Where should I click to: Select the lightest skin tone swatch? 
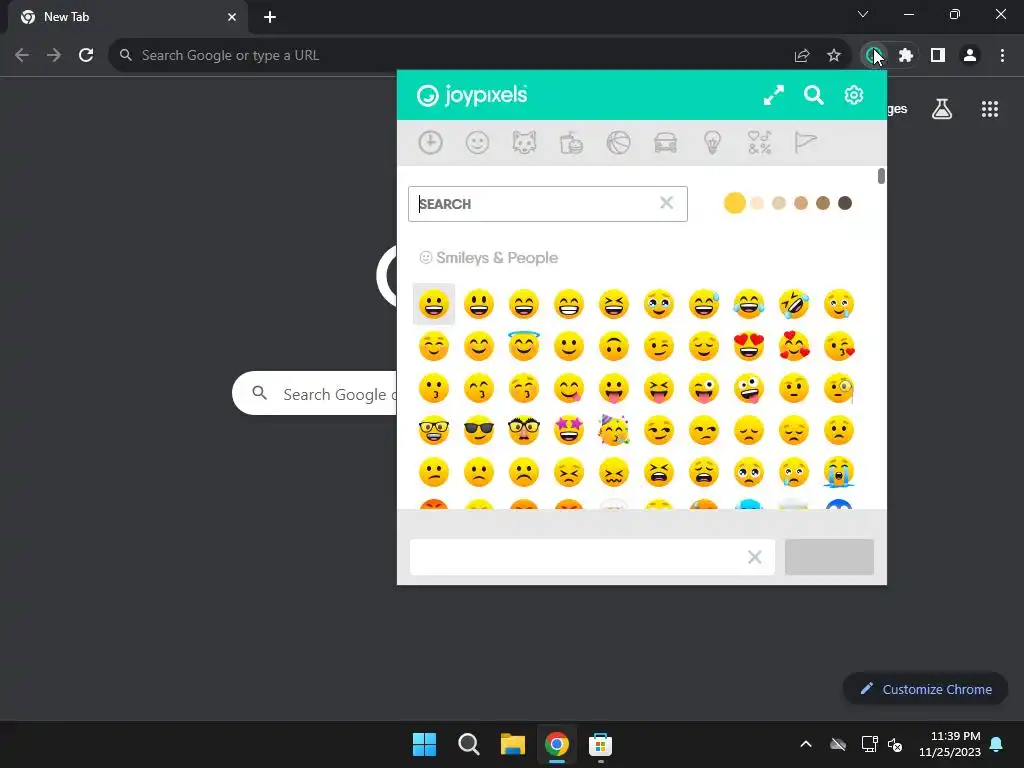click(x=757, y=203)
